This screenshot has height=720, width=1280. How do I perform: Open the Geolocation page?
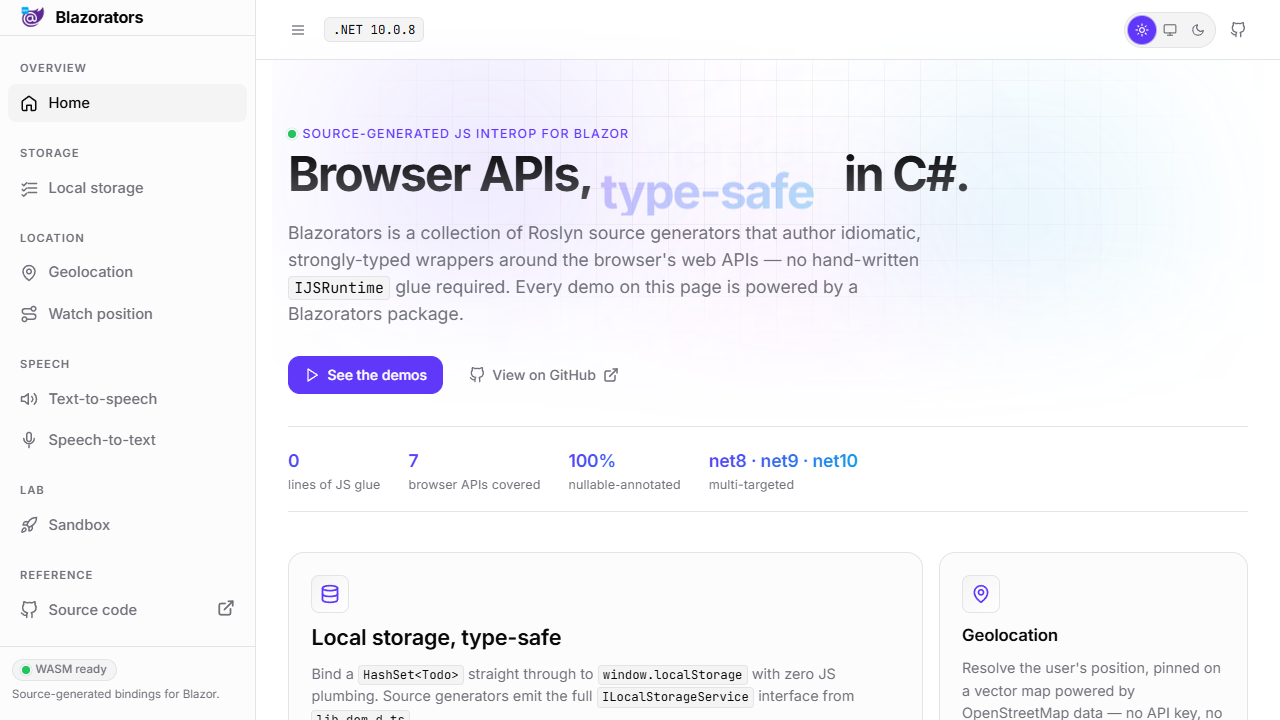(127, 272)
